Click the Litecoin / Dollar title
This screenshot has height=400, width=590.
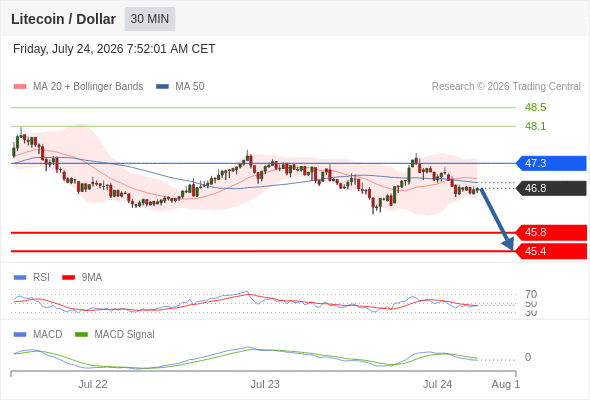point(63,19)
